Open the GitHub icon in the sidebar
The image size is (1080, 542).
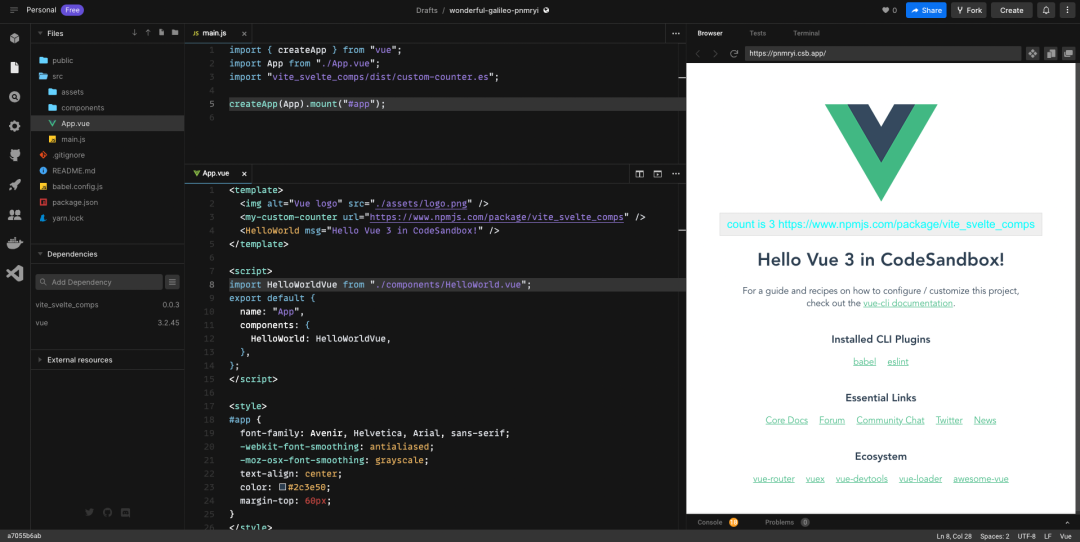pyautogui.click(x=14, y=156)
